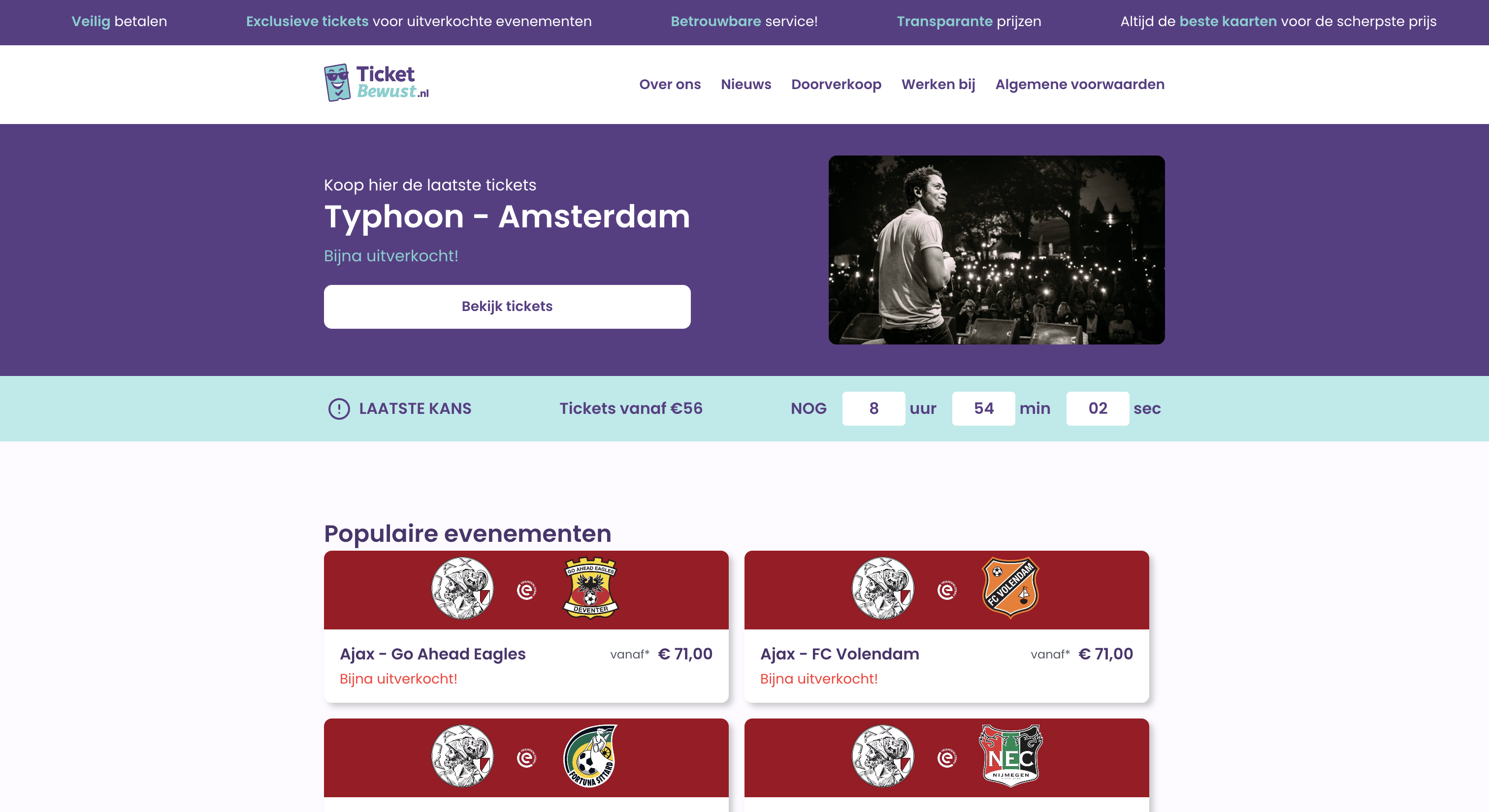Click the Go Ahead Eagles club crest

click(590, 588)
